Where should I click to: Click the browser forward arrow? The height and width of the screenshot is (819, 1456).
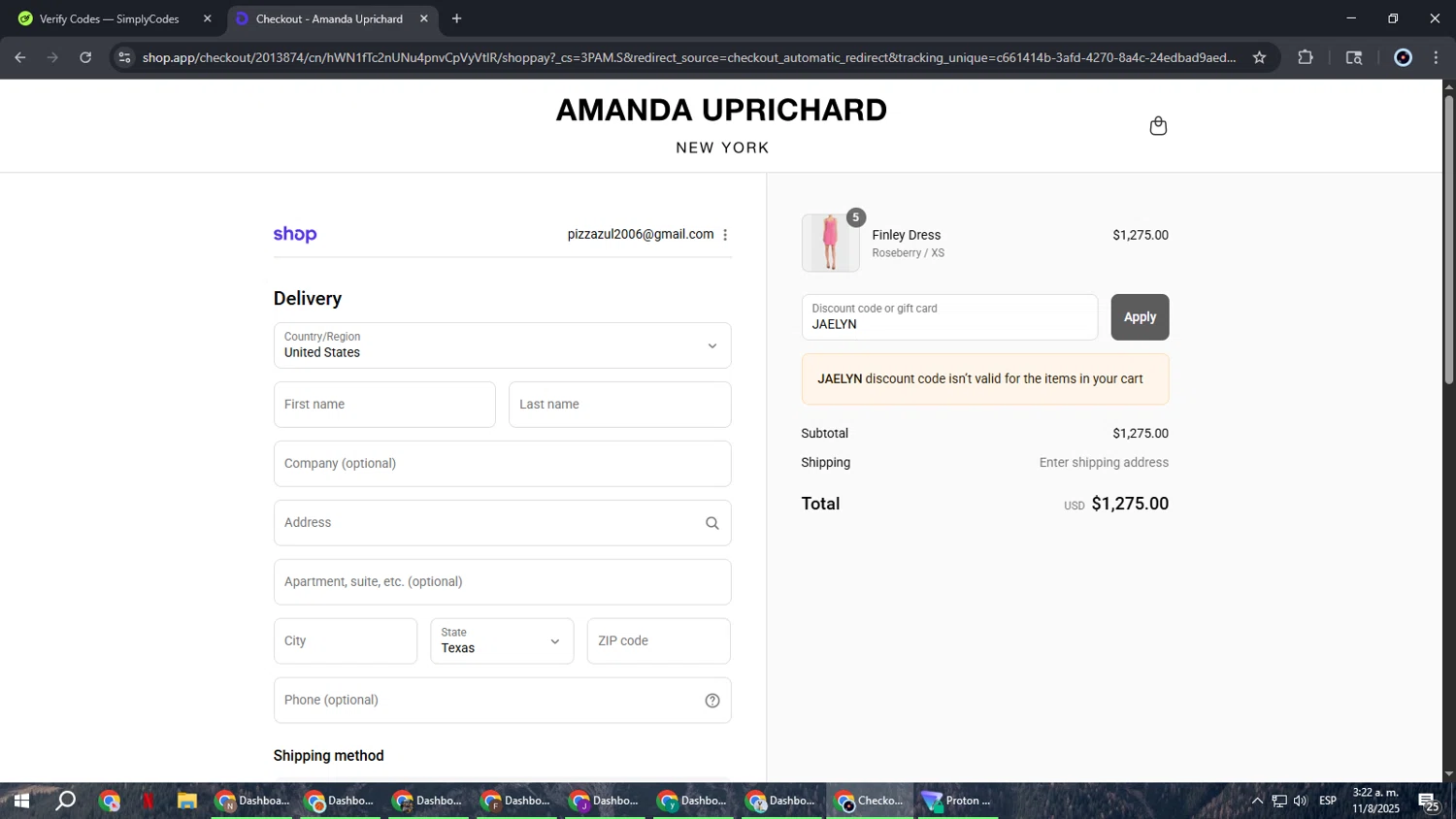pyautogui.click(x=53, y=57)
